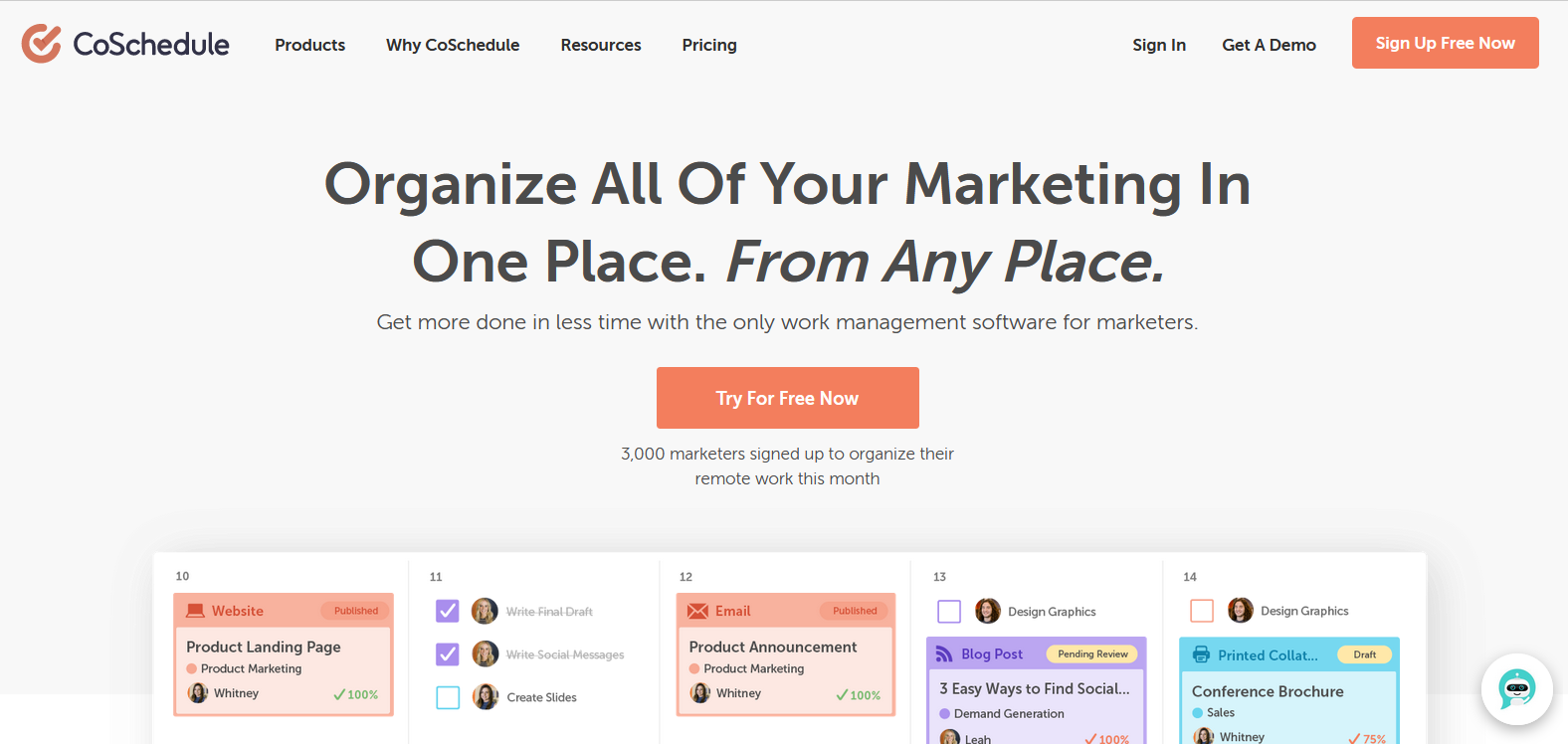Select calendar day 12
Image resolution: width=1568 pixels, height=744 pixels.
point(686,577)
